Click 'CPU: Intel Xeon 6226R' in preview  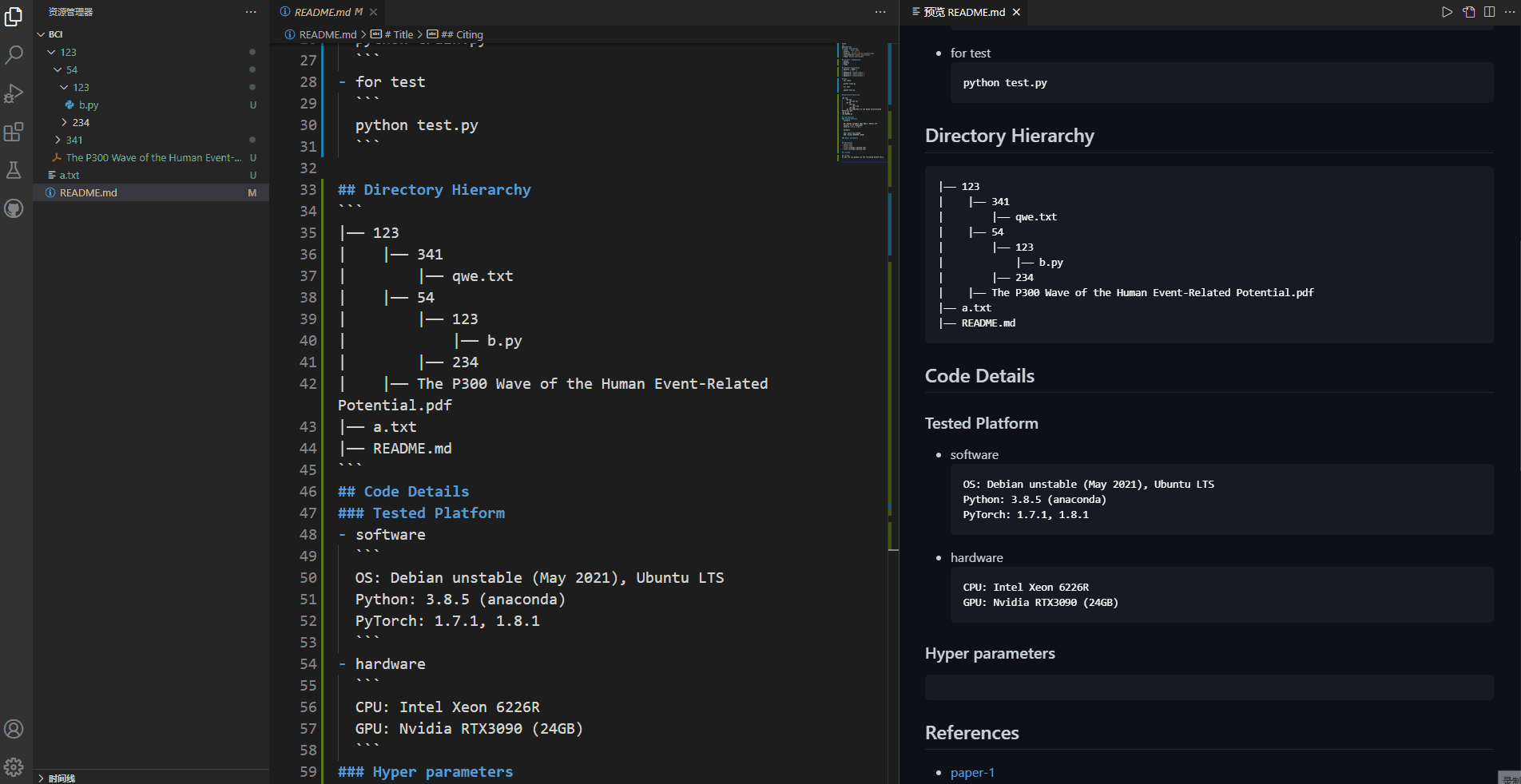click(1026, 587)
